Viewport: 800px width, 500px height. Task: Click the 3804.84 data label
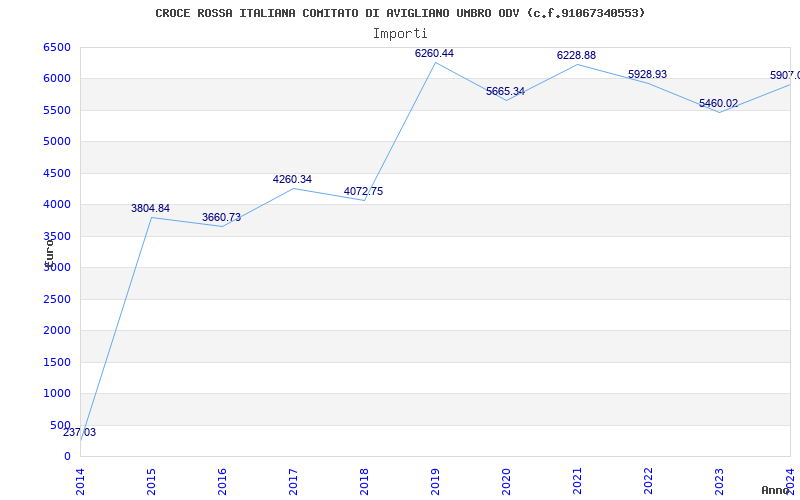(x=151, y=208)
